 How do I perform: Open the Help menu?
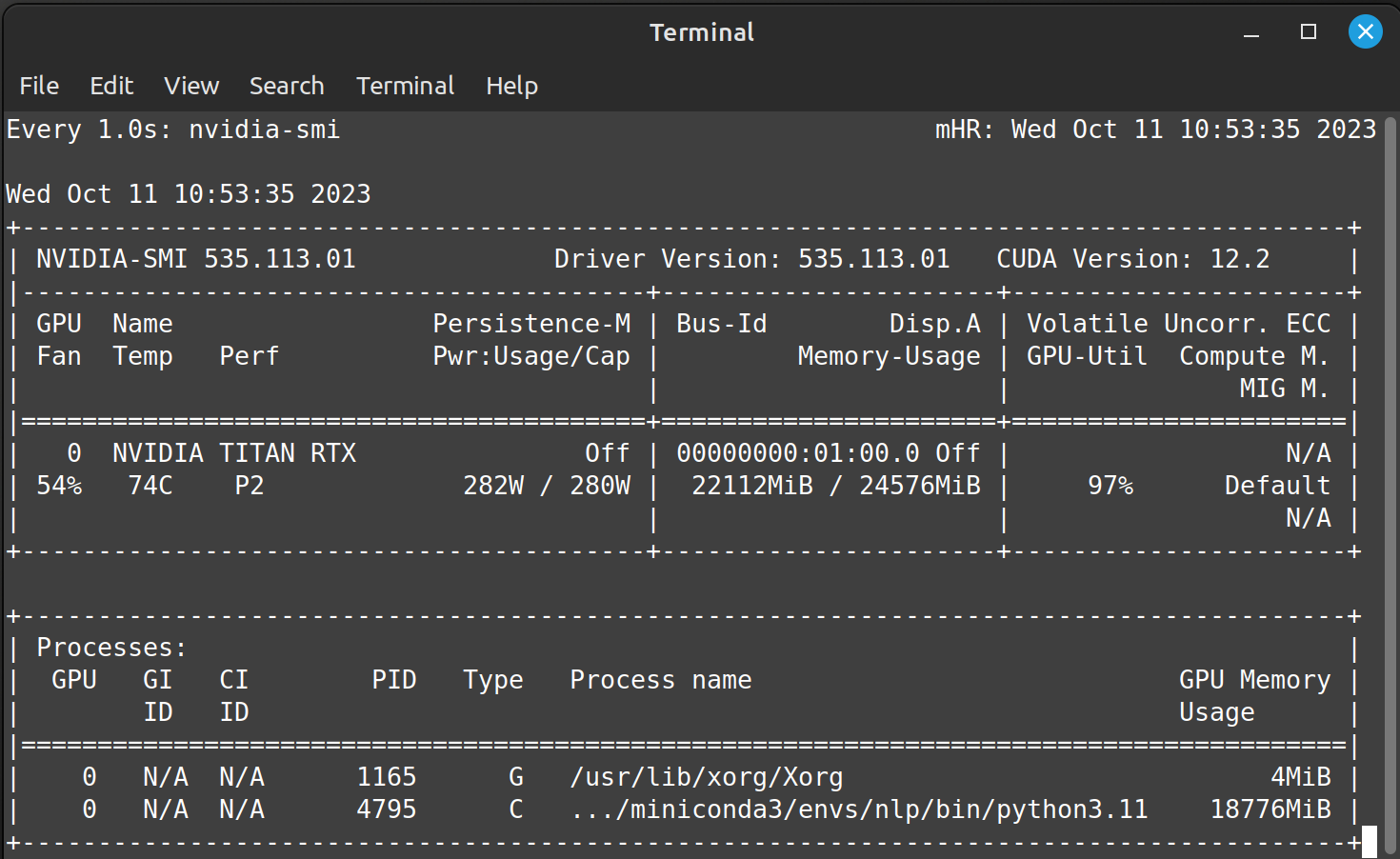point(511,86)
